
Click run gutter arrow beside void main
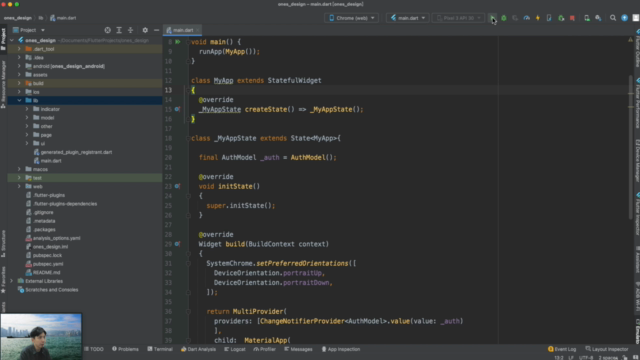(x=178, y=42)
